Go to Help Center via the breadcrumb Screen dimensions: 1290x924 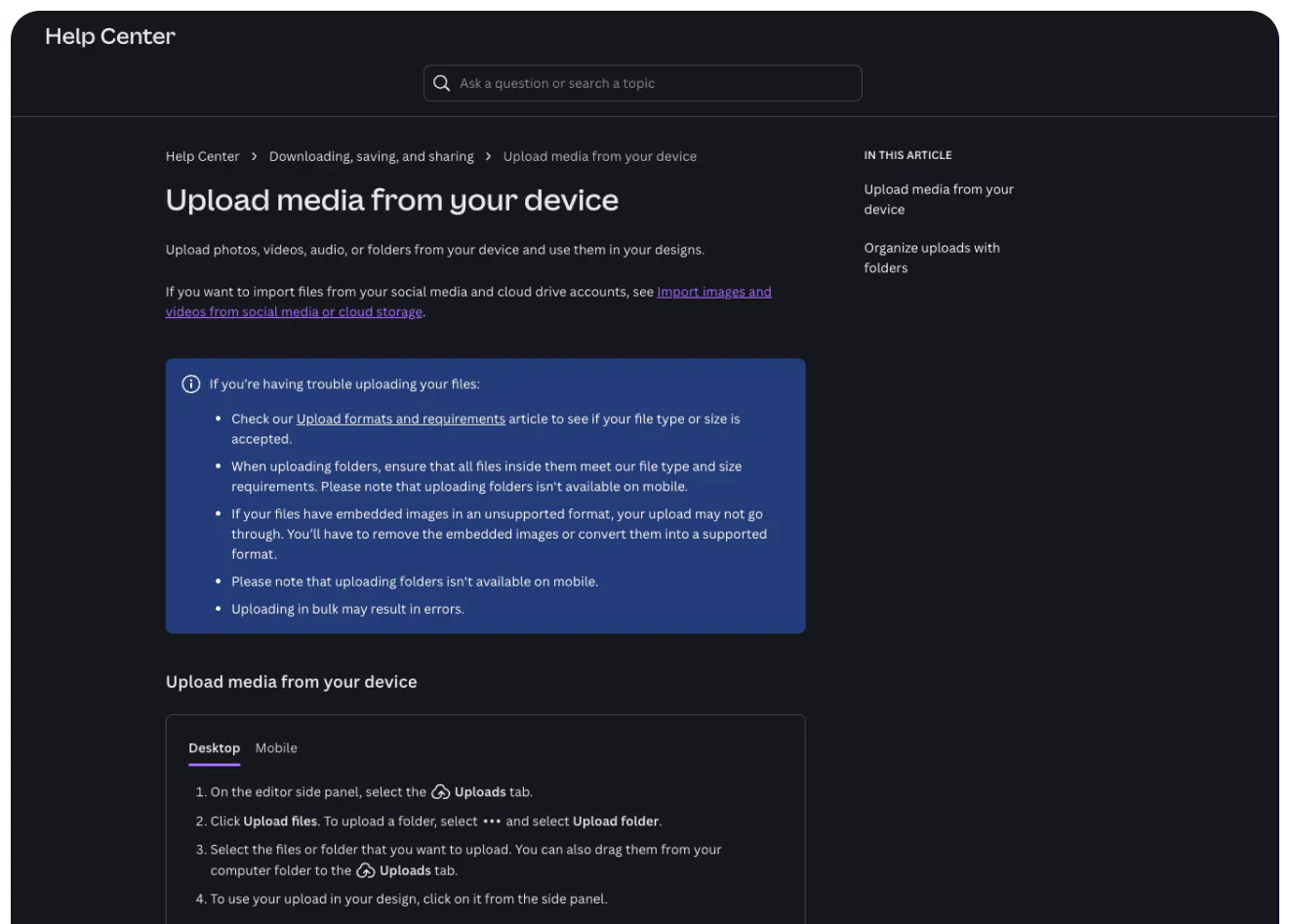click(202, 156)
